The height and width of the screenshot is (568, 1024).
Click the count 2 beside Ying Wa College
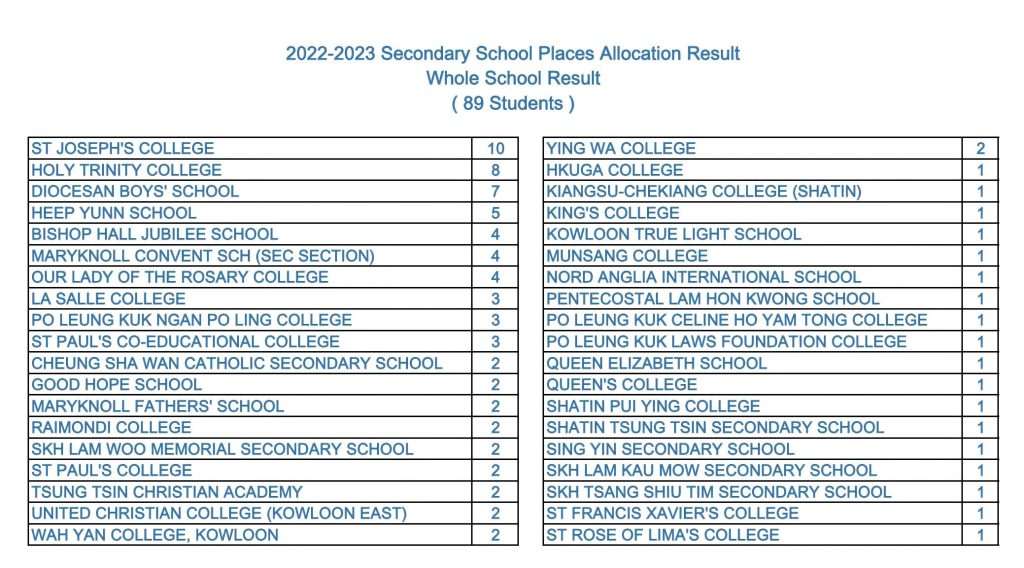[981, 148]
